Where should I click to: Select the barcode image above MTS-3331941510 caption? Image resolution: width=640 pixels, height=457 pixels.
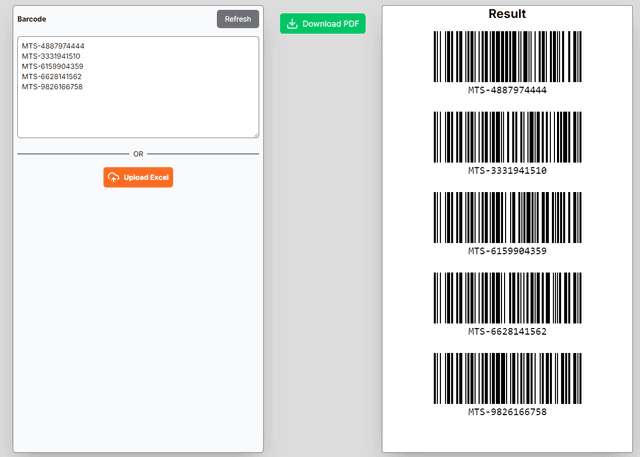tap(507, 137)
